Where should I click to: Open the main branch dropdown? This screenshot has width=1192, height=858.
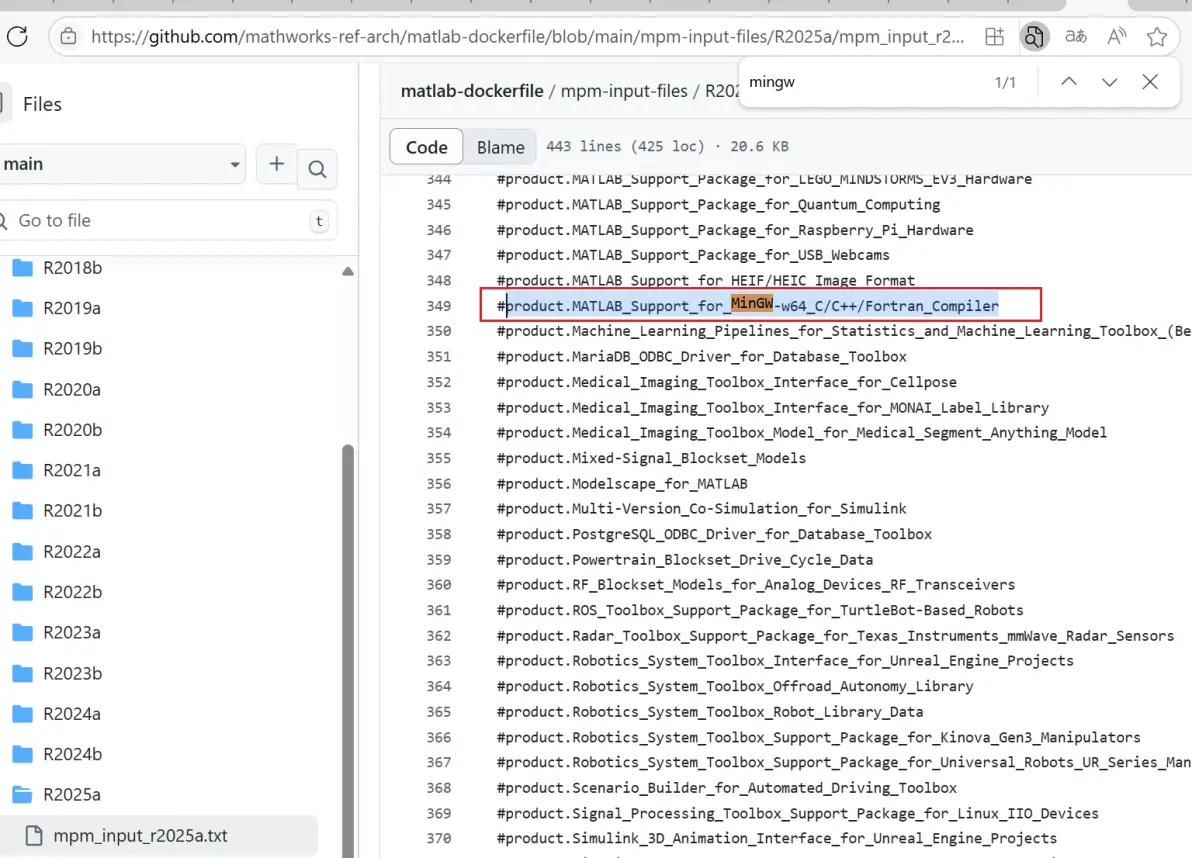coord(120,164)
